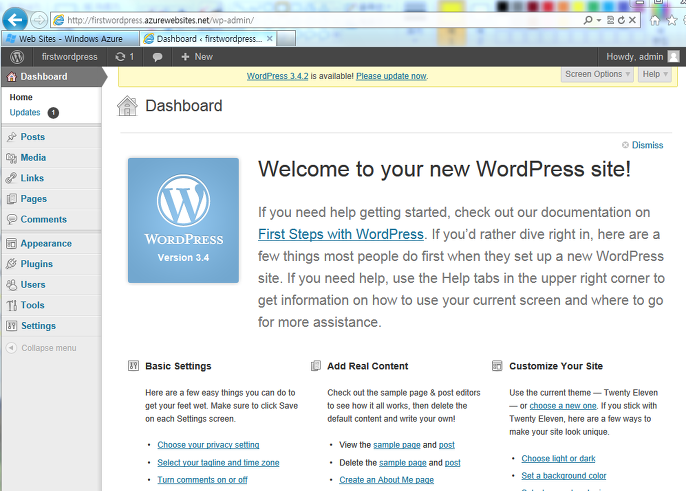Screen dimensions: 686x491
Task: Switch to Web Sites - Windows Azure tab
Action: pyautogui.click(x=70, y=39)
